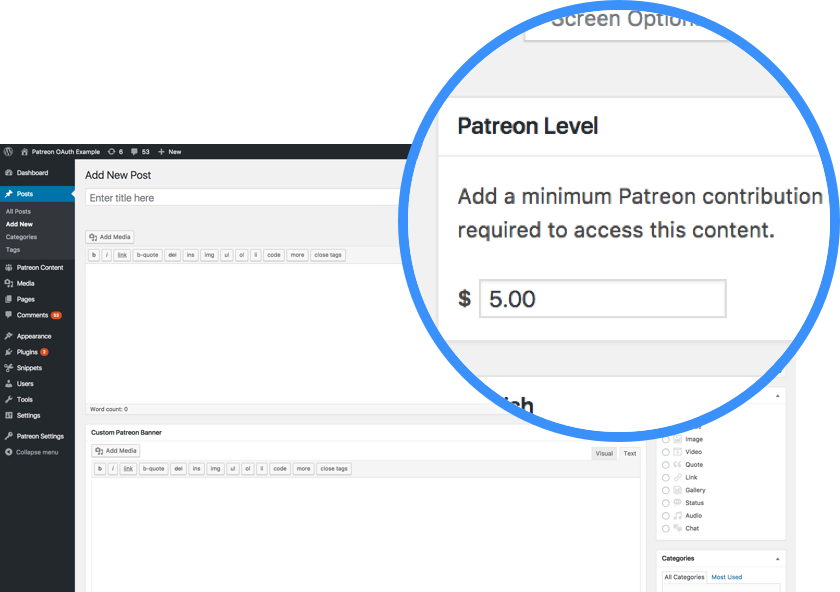Click the code quicktag in editor toolbar

273,255
